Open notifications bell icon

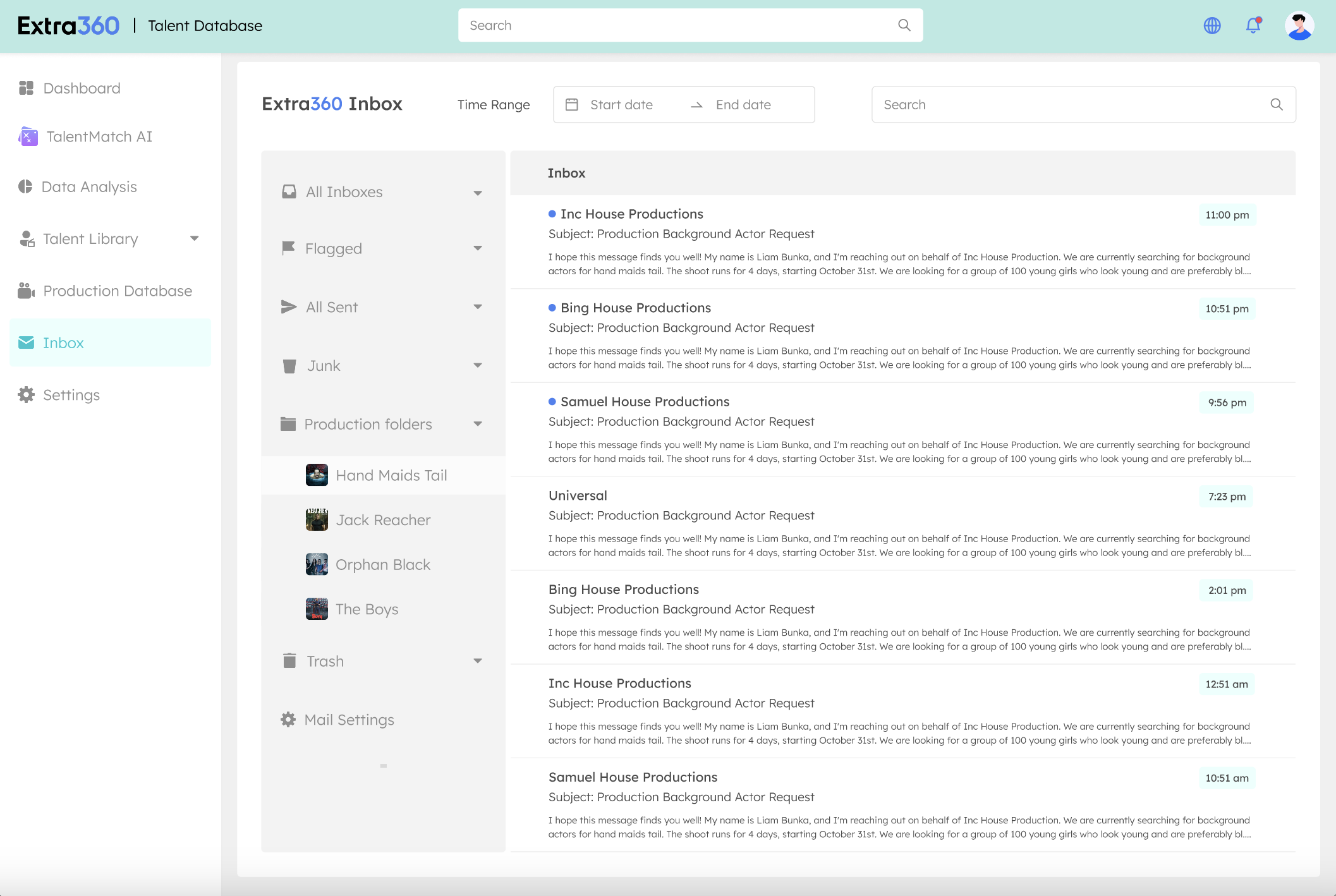1253,25
